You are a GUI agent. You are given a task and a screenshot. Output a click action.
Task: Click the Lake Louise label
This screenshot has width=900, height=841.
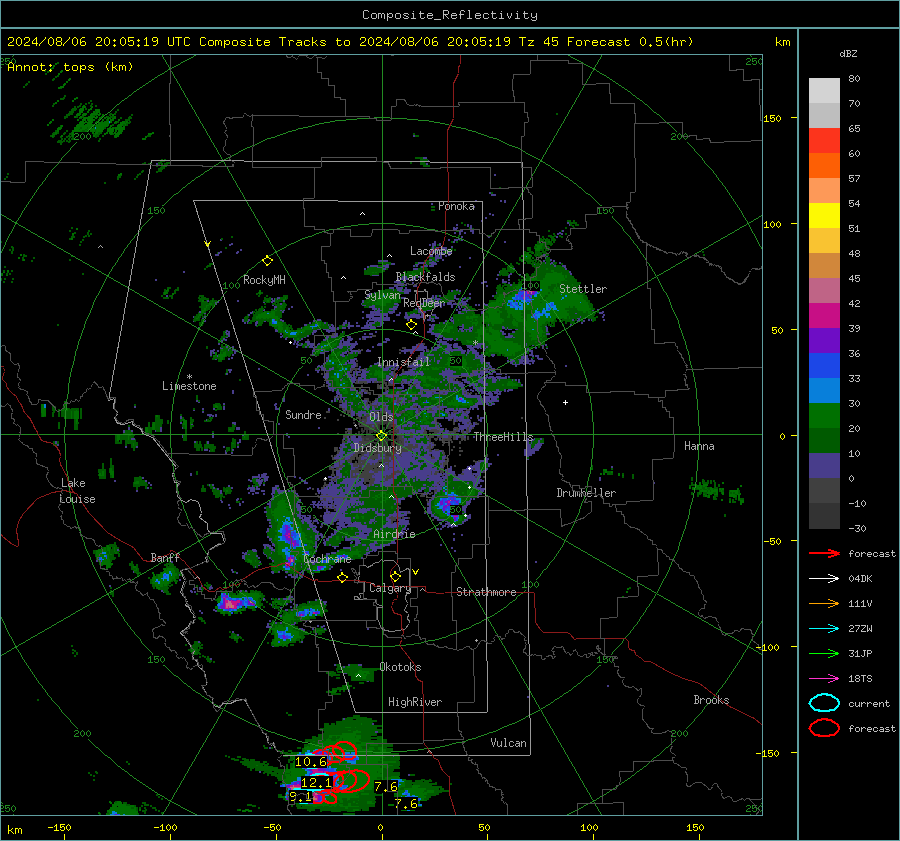pyautogui.click(x=77, y=491)
